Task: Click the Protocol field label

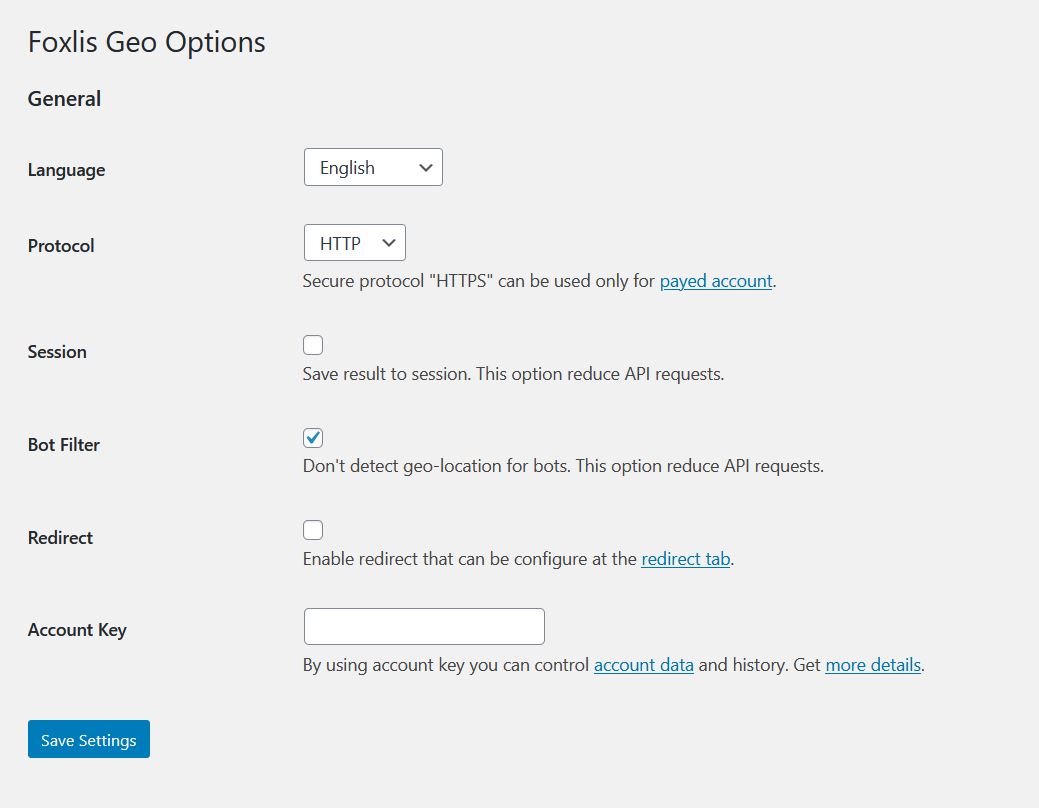Action: tap(61, 246)
